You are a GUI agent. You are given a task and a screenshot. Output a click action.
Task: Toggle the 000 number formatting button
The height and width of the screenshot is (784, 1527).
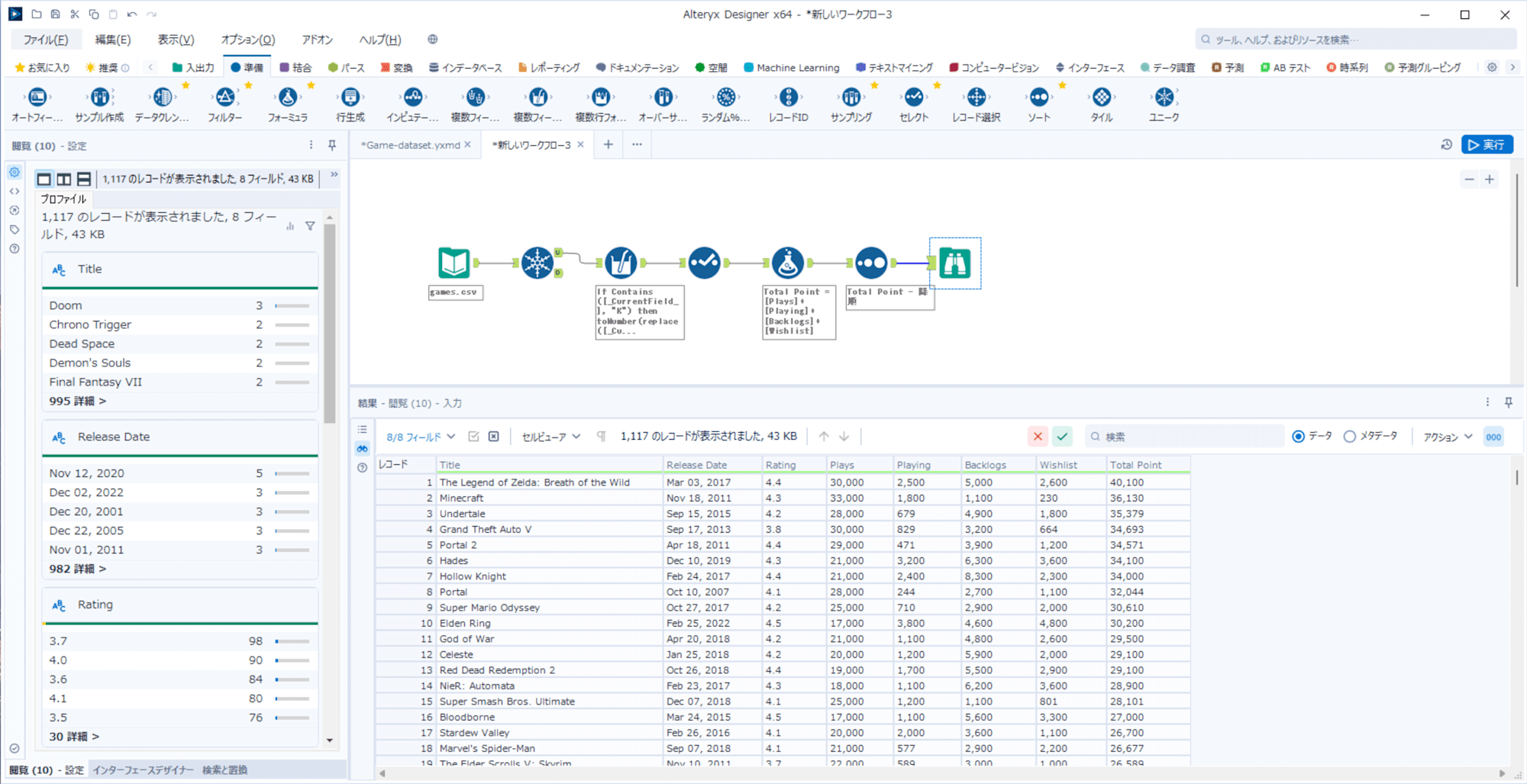point(1493,437)
